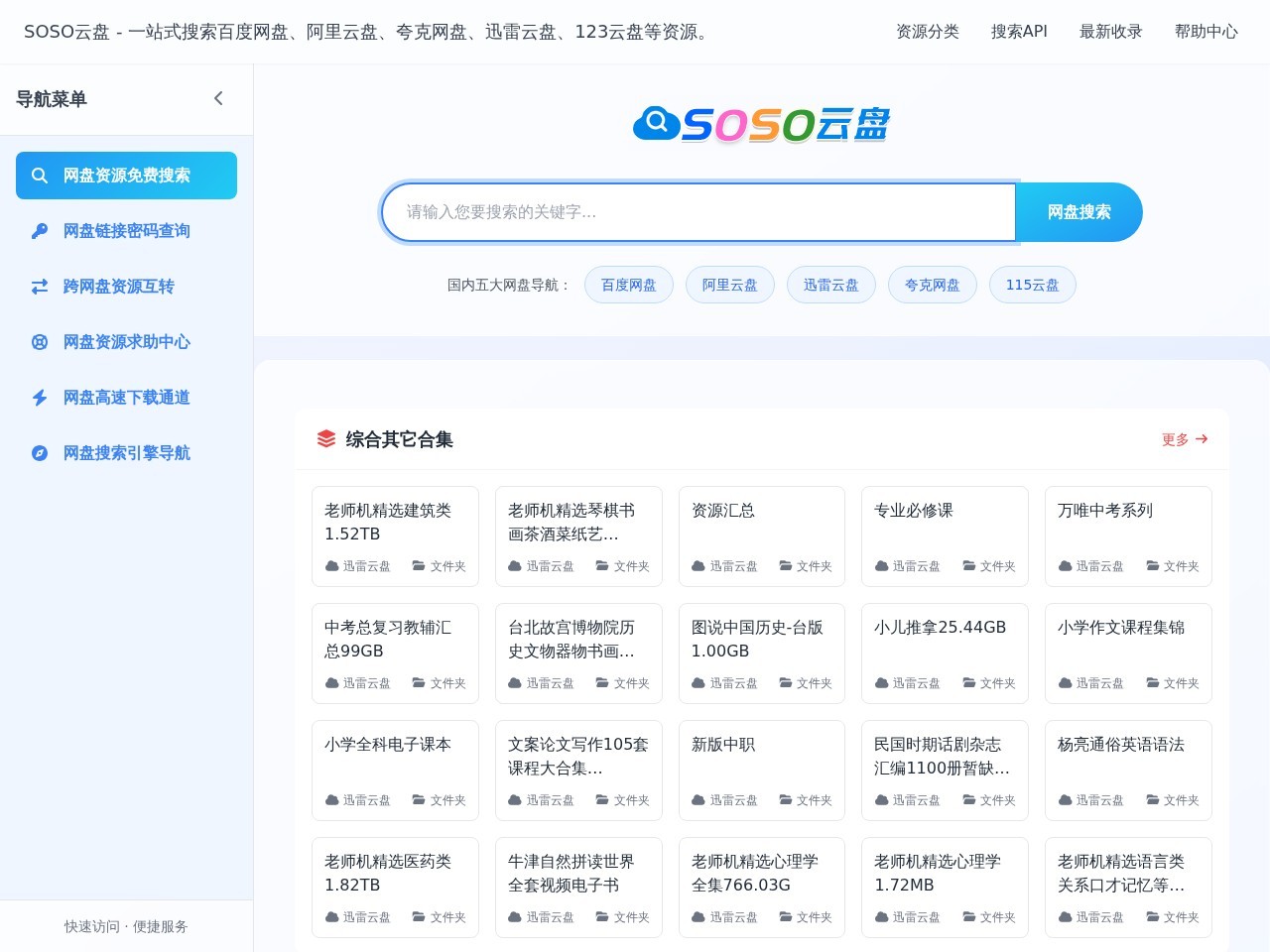The image size is (1270, 952).
Task: Click the transfer arrows icon beside 跨网盘资源互转
Action: point(40,287)
